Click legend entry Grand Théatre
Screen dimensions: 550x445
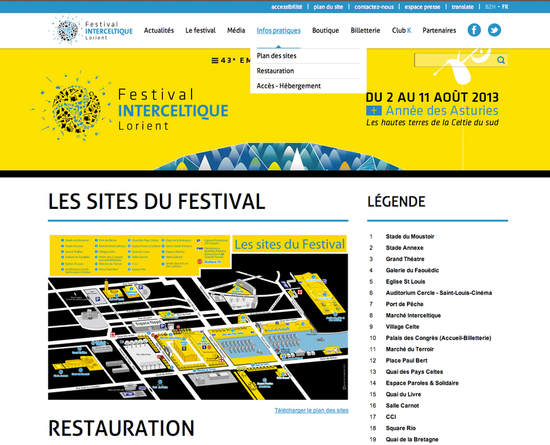405,259
